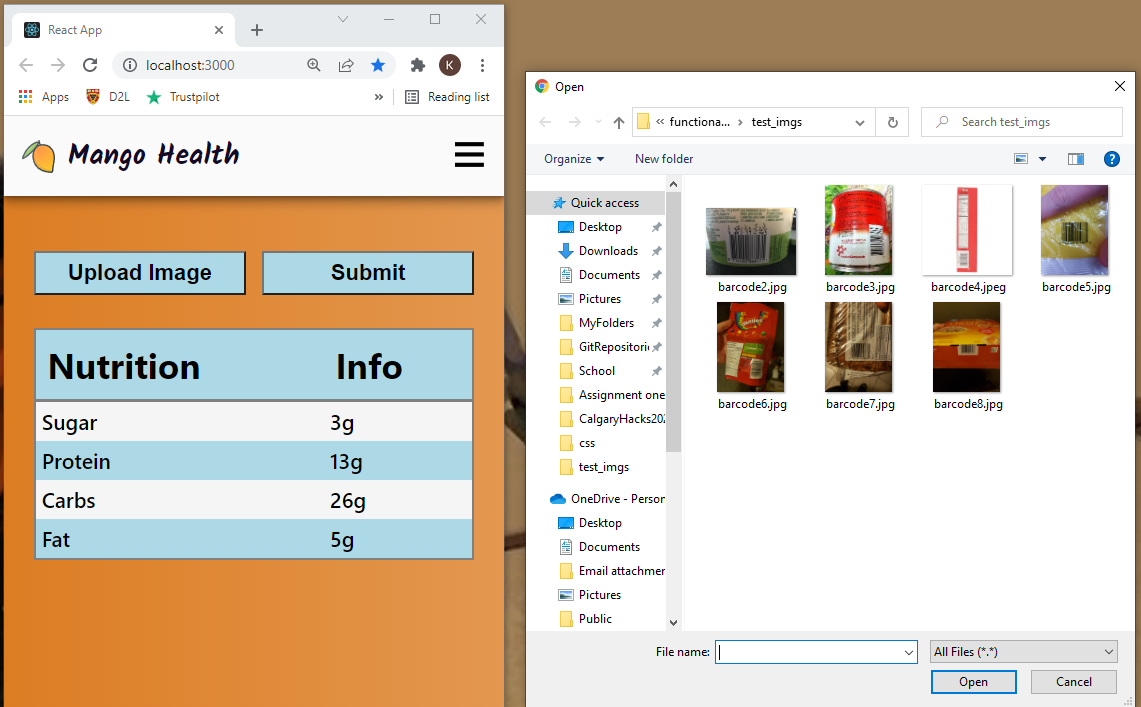Open the Help icon in dialog
Image resolution: width=1141 pixels, height=707 pixels.
pos(1111,159)
